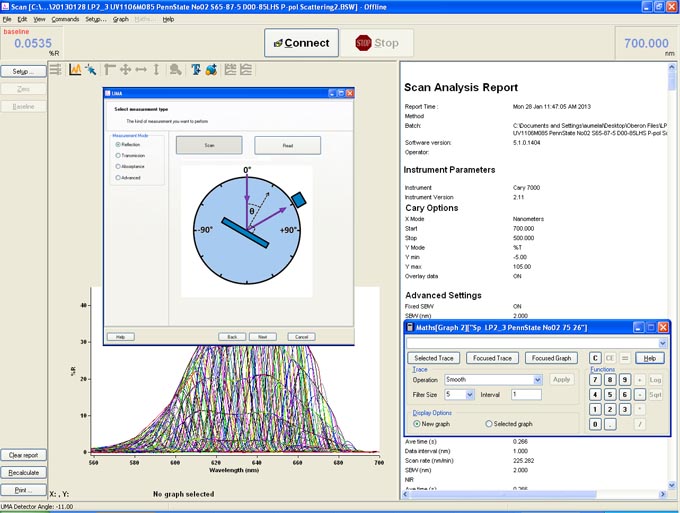Click the text label T icon
The height and width of the screenshot is (513, 680).
click(196, 69)
